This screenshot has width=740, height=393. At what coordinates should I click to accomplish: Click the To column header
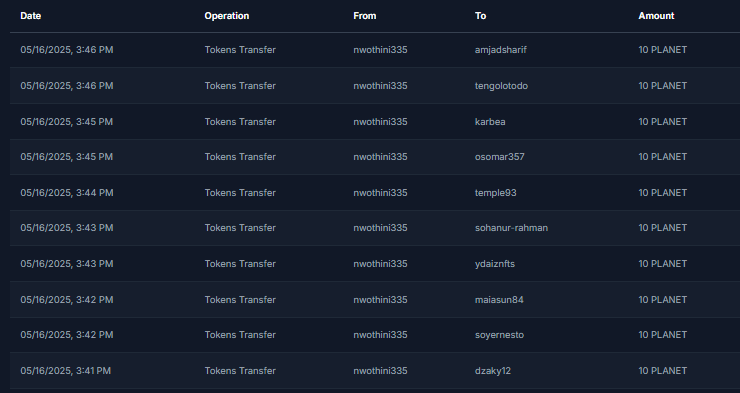click(480, 16)
